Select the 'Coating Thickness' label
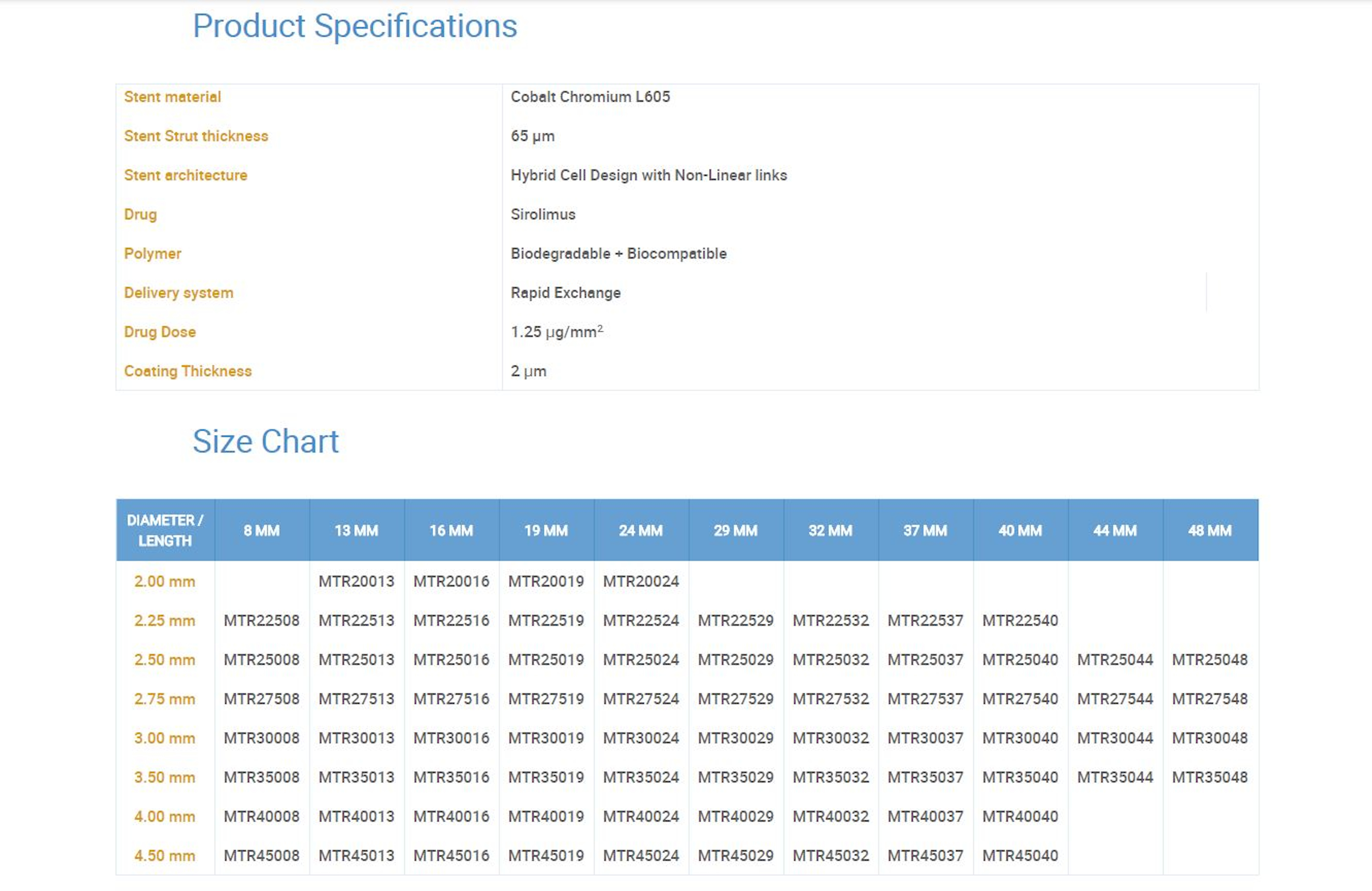Screen dimensions: 1372x891 188,371
